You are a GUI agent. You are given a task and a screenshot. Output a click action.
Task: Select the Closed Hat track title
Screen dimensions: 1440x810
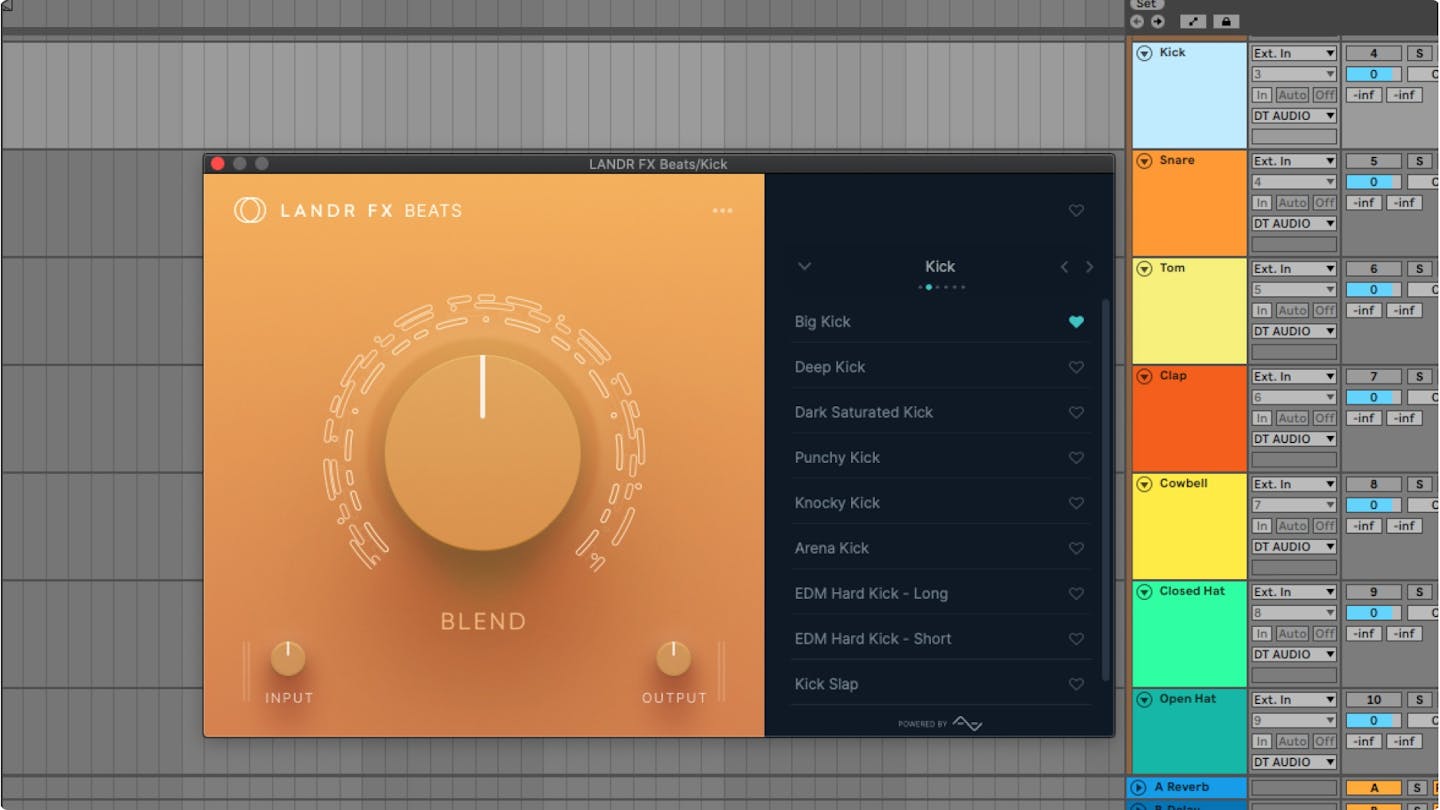tap(1192, 591)
